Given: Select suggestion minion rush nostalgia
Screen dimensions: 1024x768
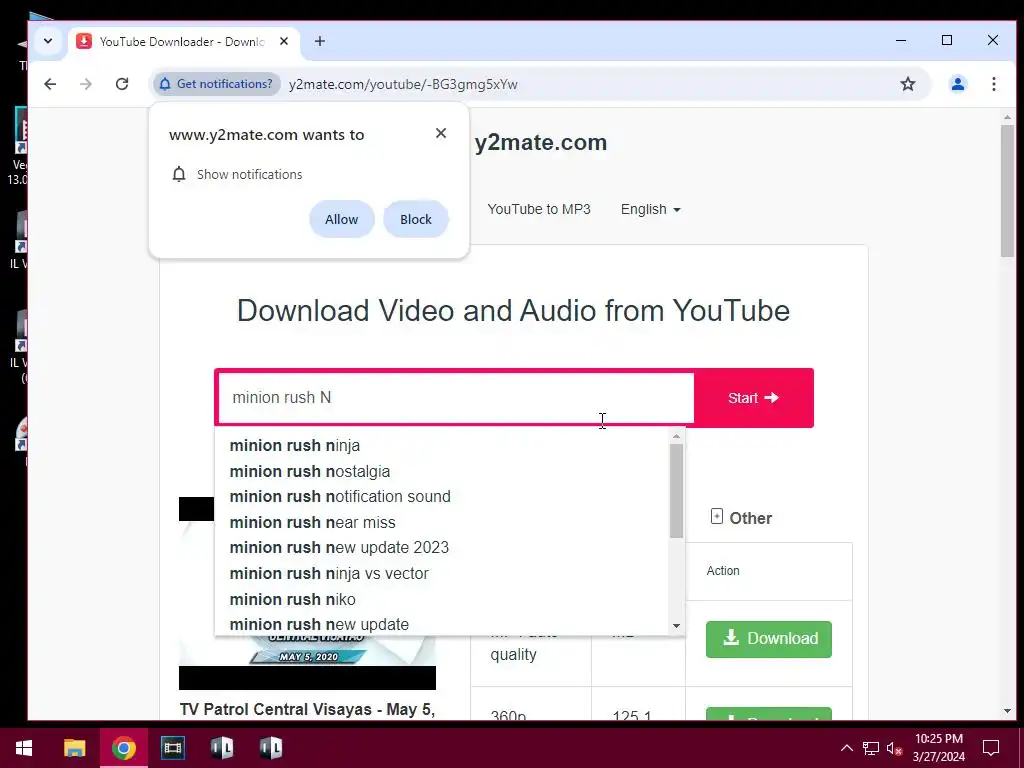Looking at the screenshot, I should [441, 472].
